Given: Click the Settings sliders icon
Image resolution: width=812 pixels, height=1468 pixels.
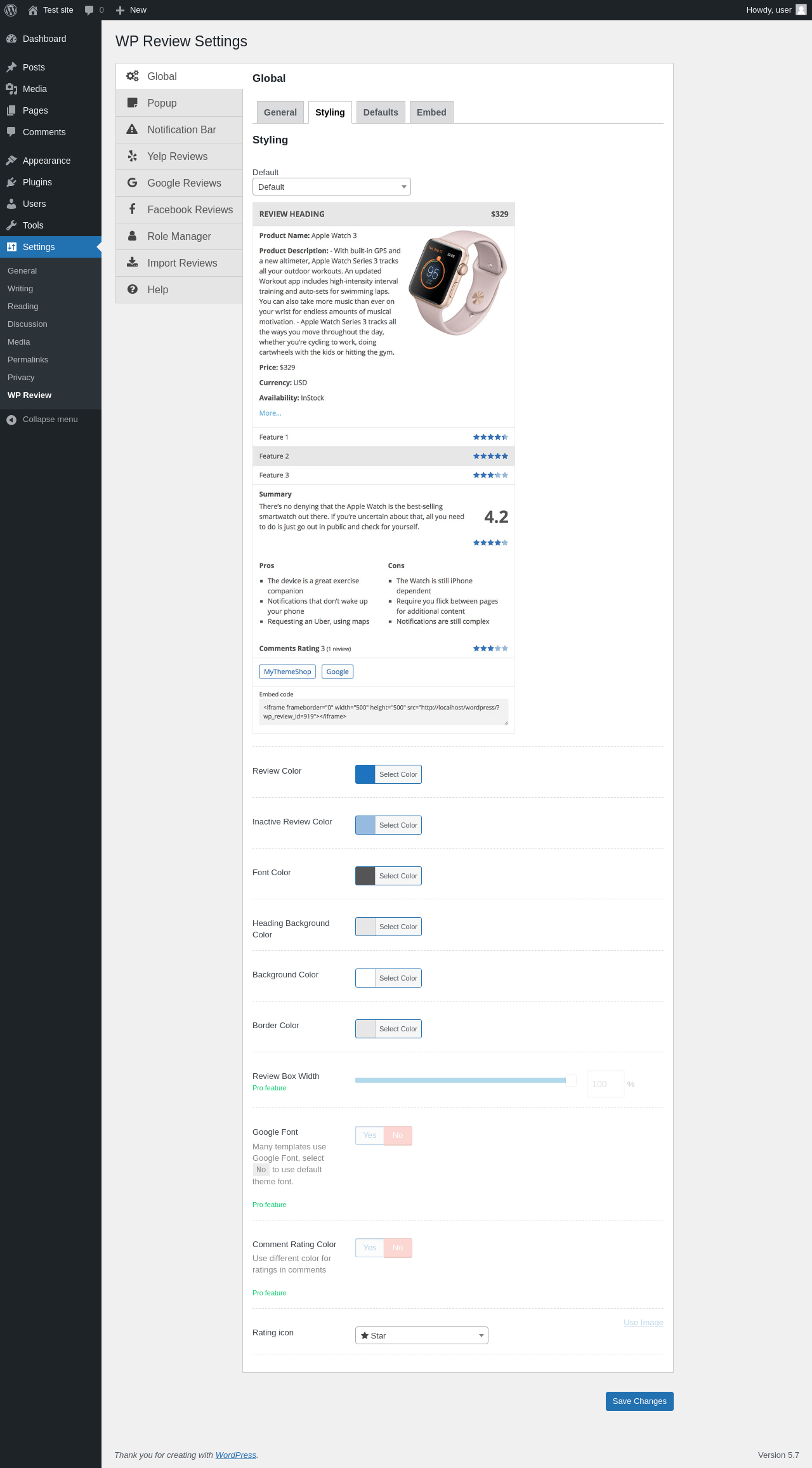Looking at the screenshot, I should tap(11, 247).
